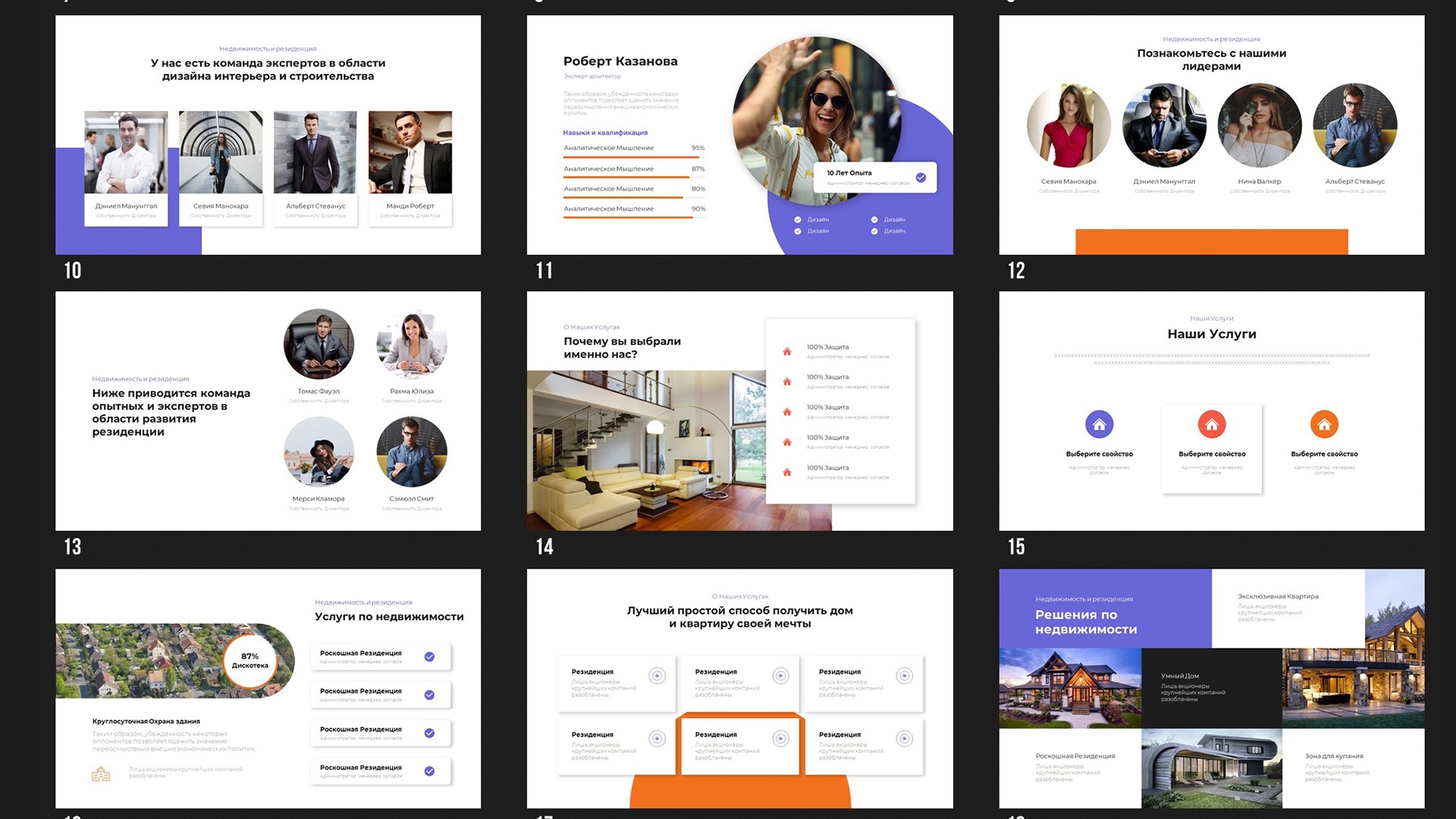Click Севия Манохара round portrait on slide 12
1456x819 pixels.
[x=1068, y=125]
